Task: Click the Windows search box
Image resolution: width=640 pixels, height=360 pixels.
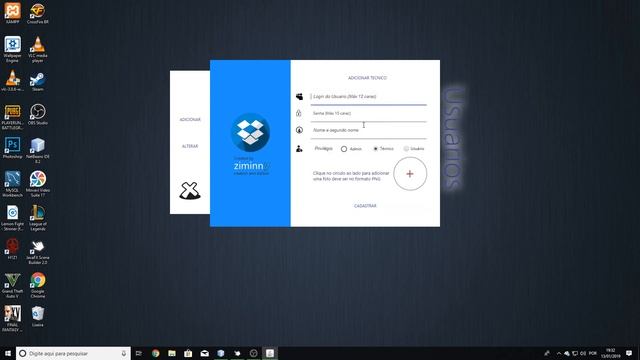Action: (73, 353)
